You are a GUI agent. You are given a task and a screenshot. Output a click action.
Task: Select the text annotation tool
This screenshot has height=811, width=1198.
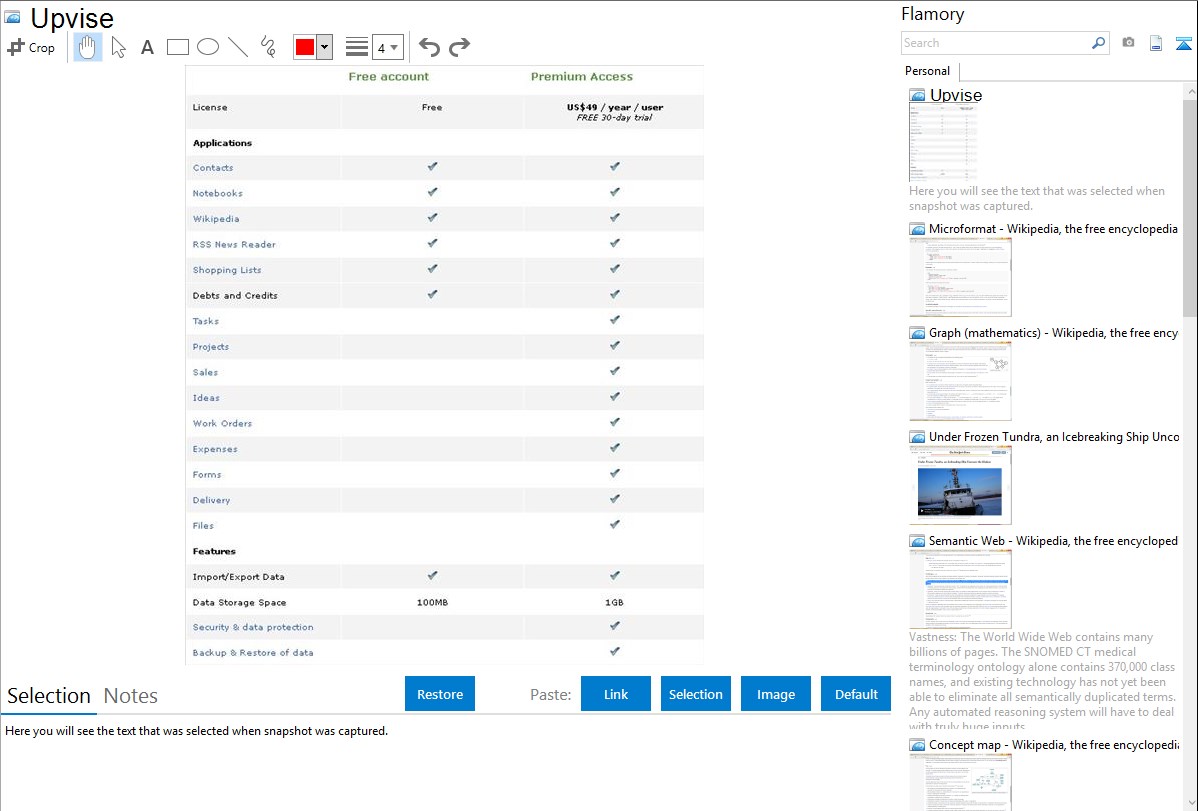point(147,47)
